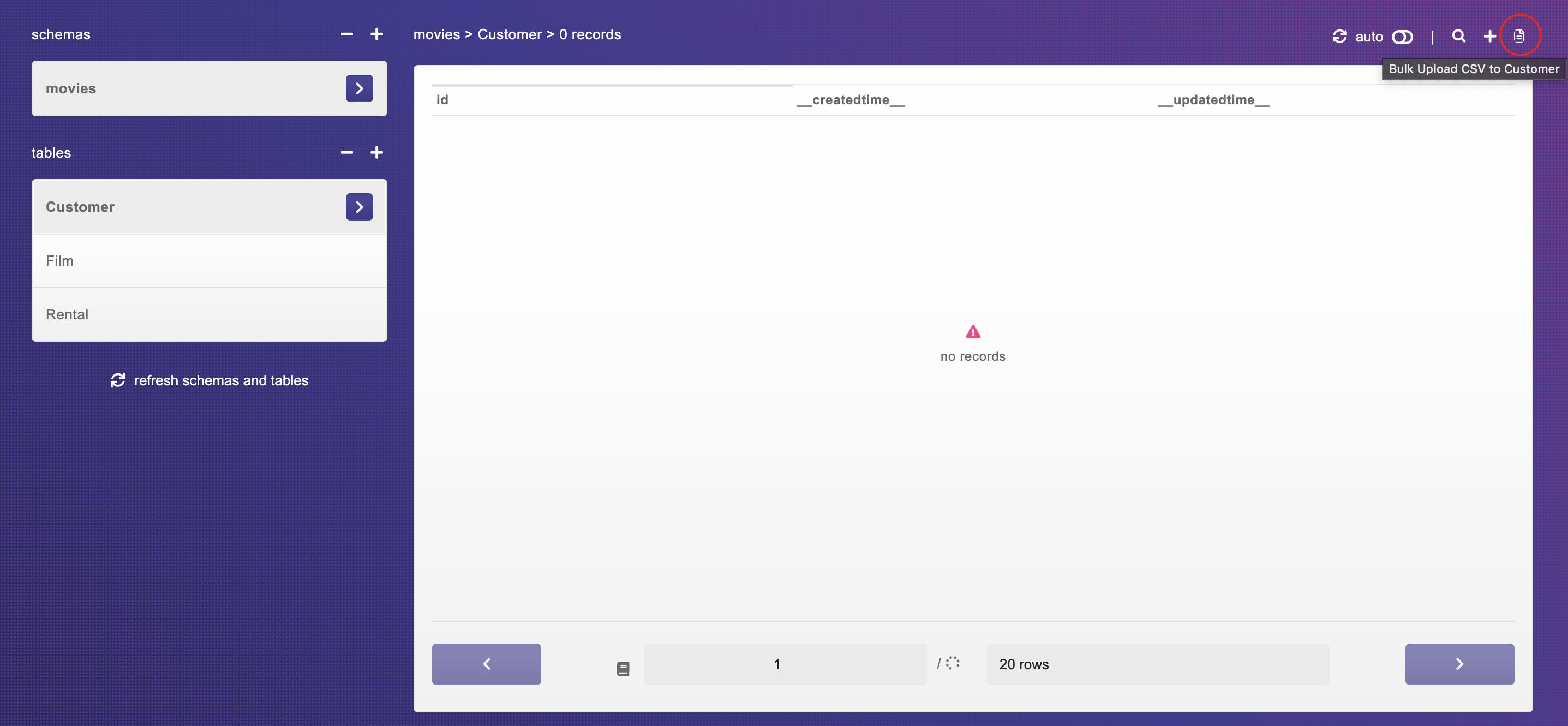This screenshot has width=1568, height=726.
Task: Go to the previous page button
Action: coord(486,664)
